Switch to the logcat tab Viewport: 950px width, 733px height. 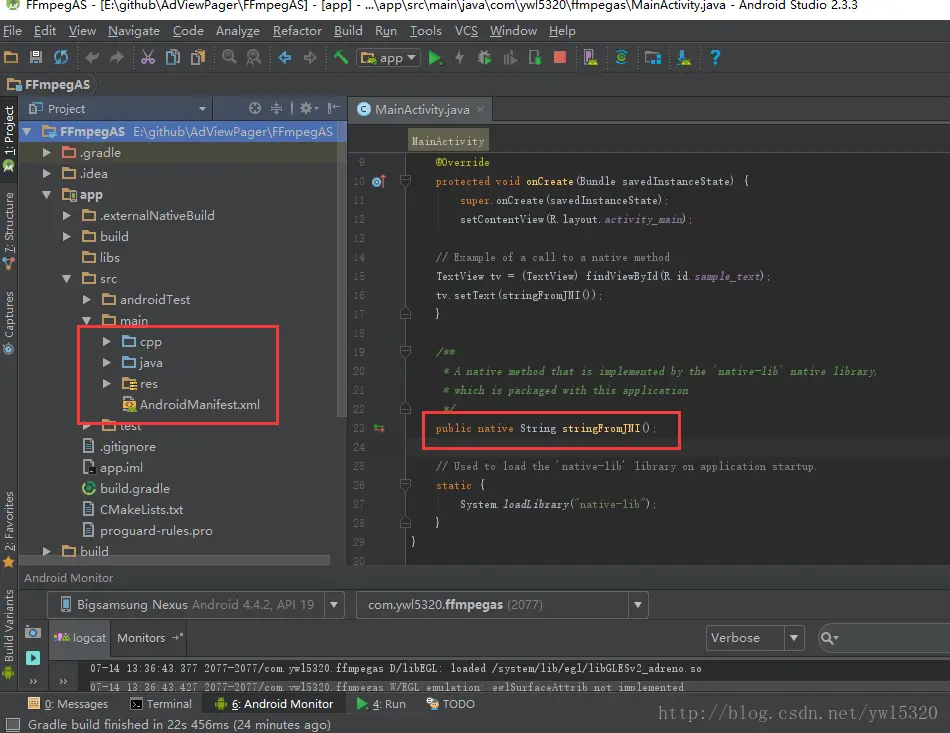[80, 638]
